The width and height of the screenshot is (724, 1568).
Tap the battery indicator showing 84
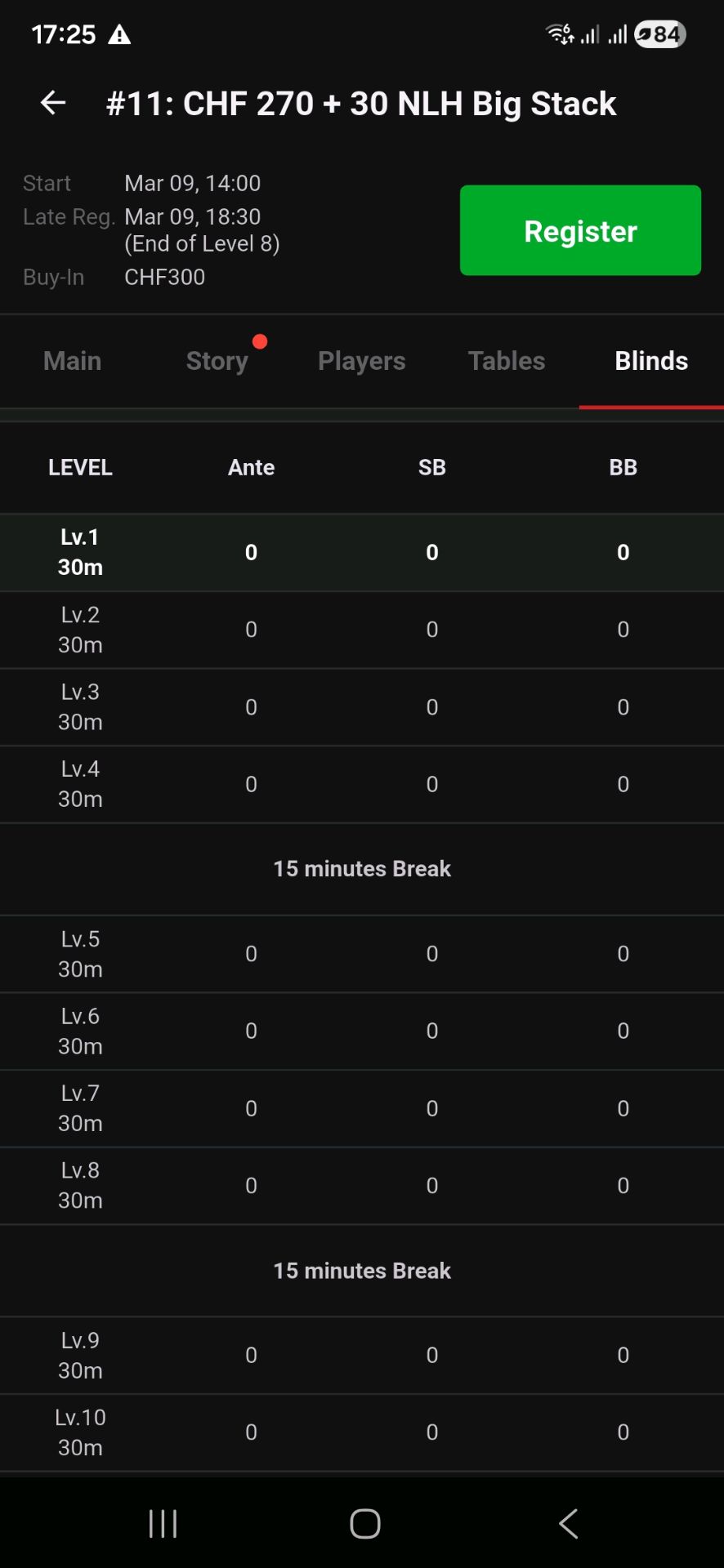pyautogui.click(x=660, y=34)
